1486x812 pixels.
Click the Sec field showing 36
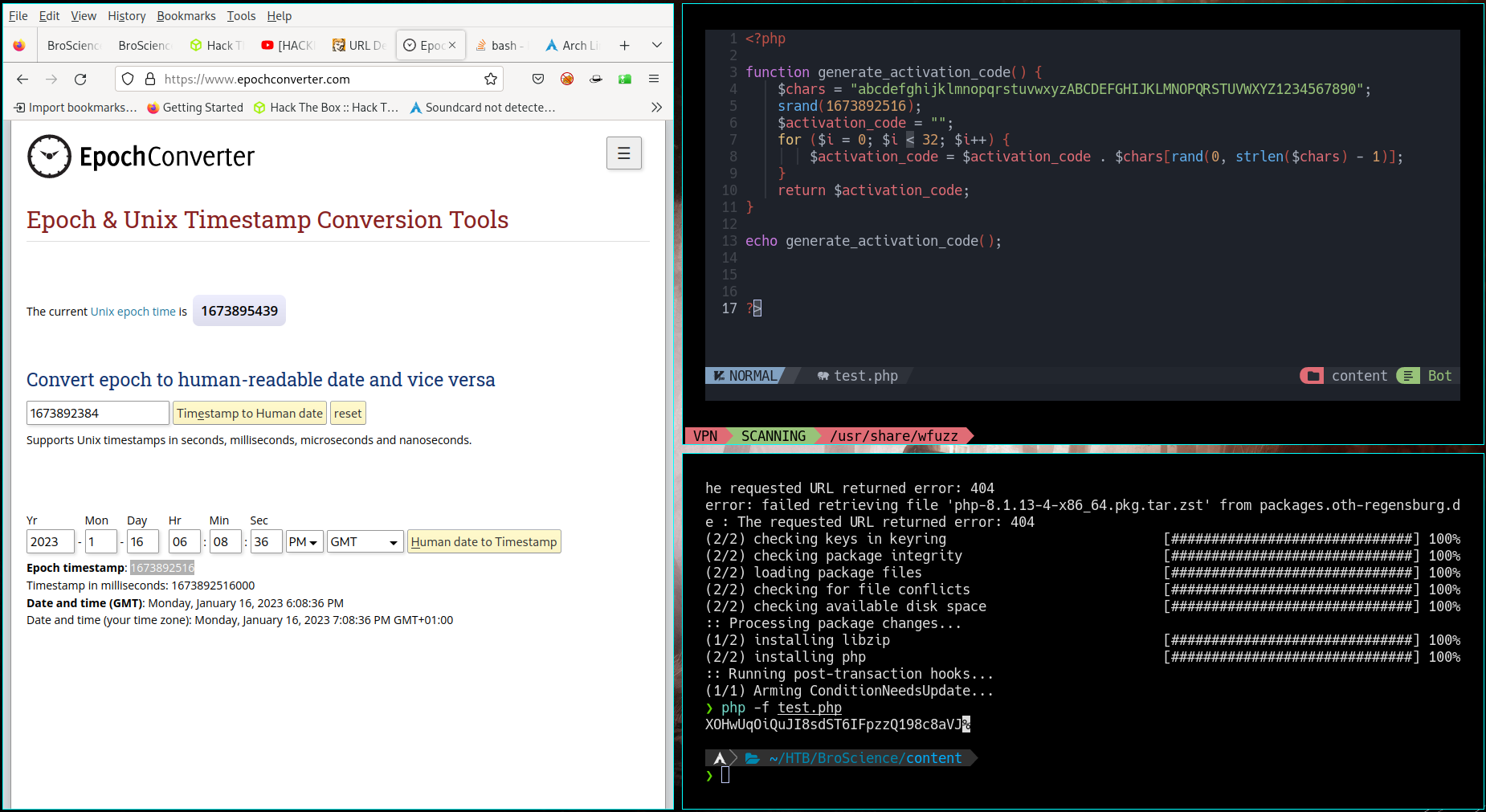coord(267,542)
